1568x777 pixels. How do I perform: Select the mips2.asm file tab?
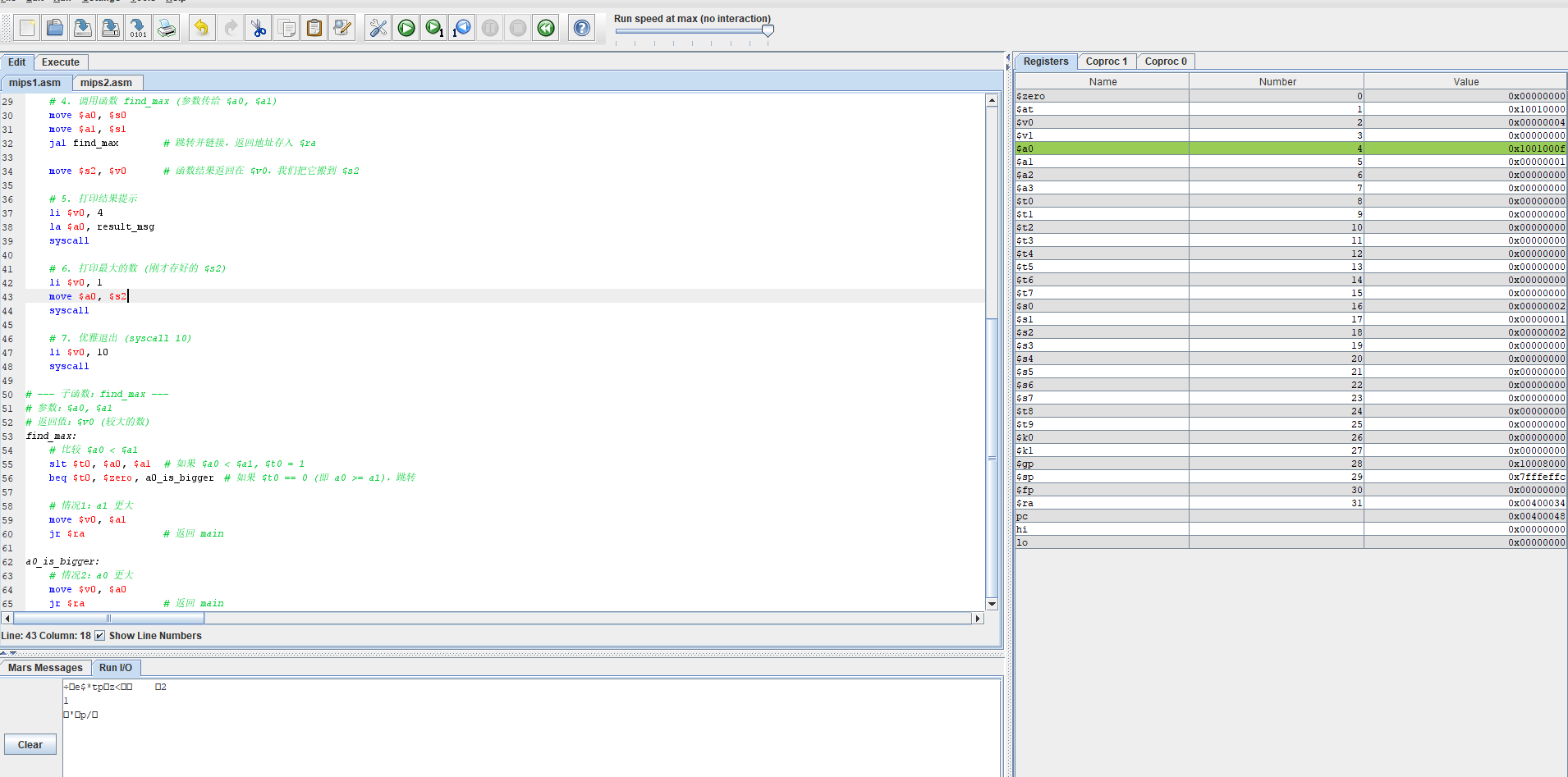(x=107, y=83)
